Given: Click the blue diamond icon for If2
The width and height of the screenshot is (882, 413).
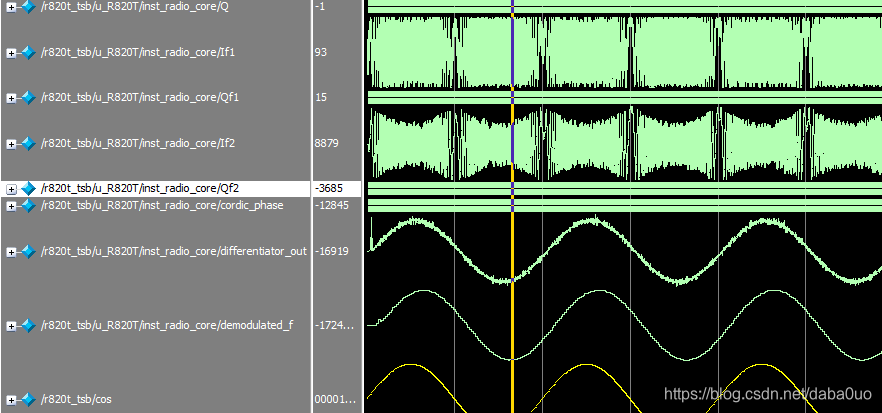Looking at the screenshot, I should [x=28, y=143].
